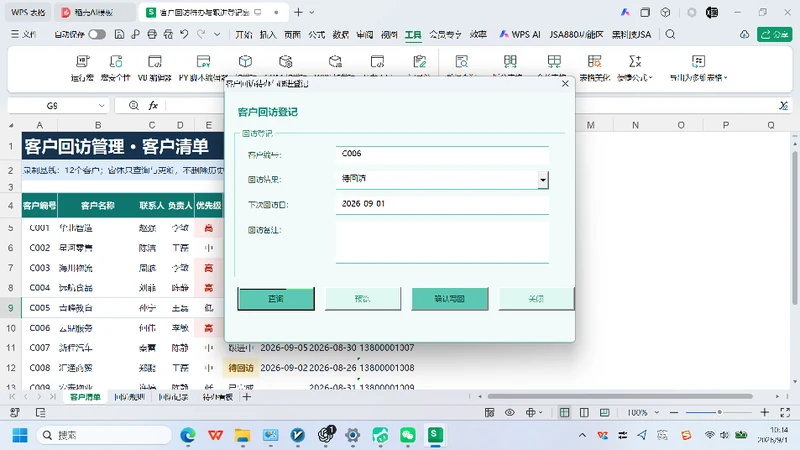Click the zoom out minus icon
Image resolution: width=800 pixels, height=450 pixels.
point(674,412)
